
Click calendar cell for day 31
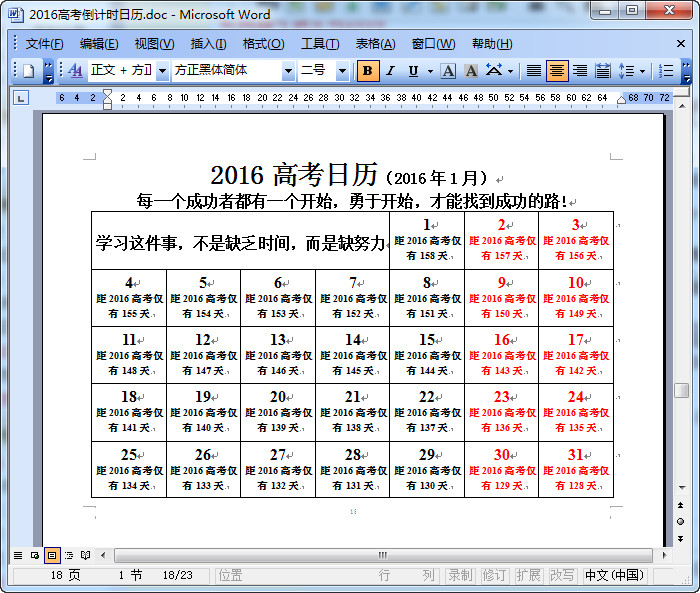[x=576, y=469]
